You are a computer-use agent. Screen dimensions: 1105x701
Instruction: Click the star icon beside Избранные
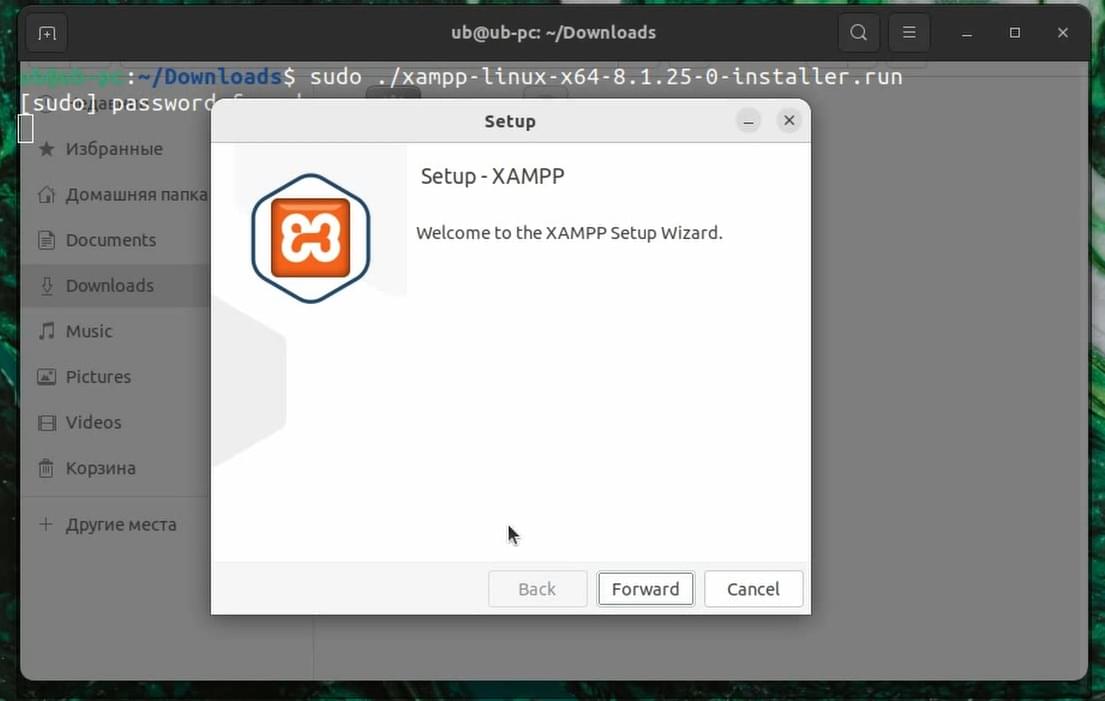coord(47,149)
